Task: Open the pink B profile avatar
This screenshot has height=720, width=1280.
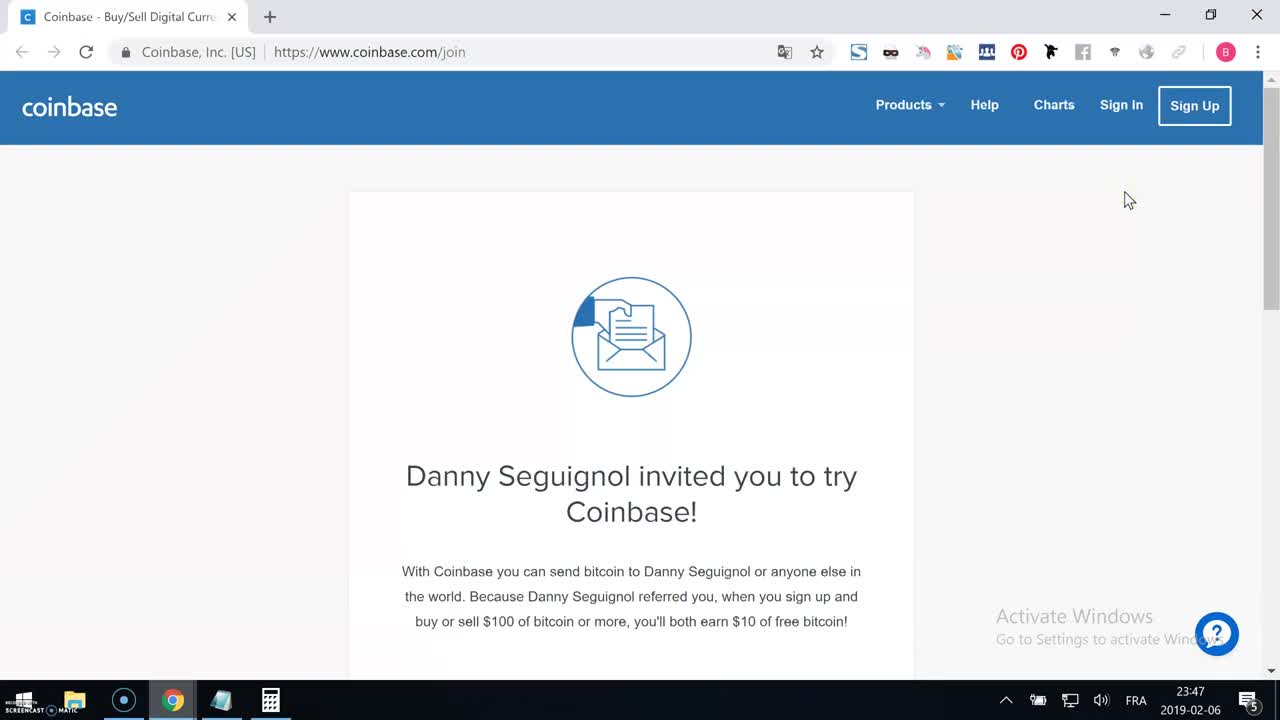Action: click(x=1226, y=52)
